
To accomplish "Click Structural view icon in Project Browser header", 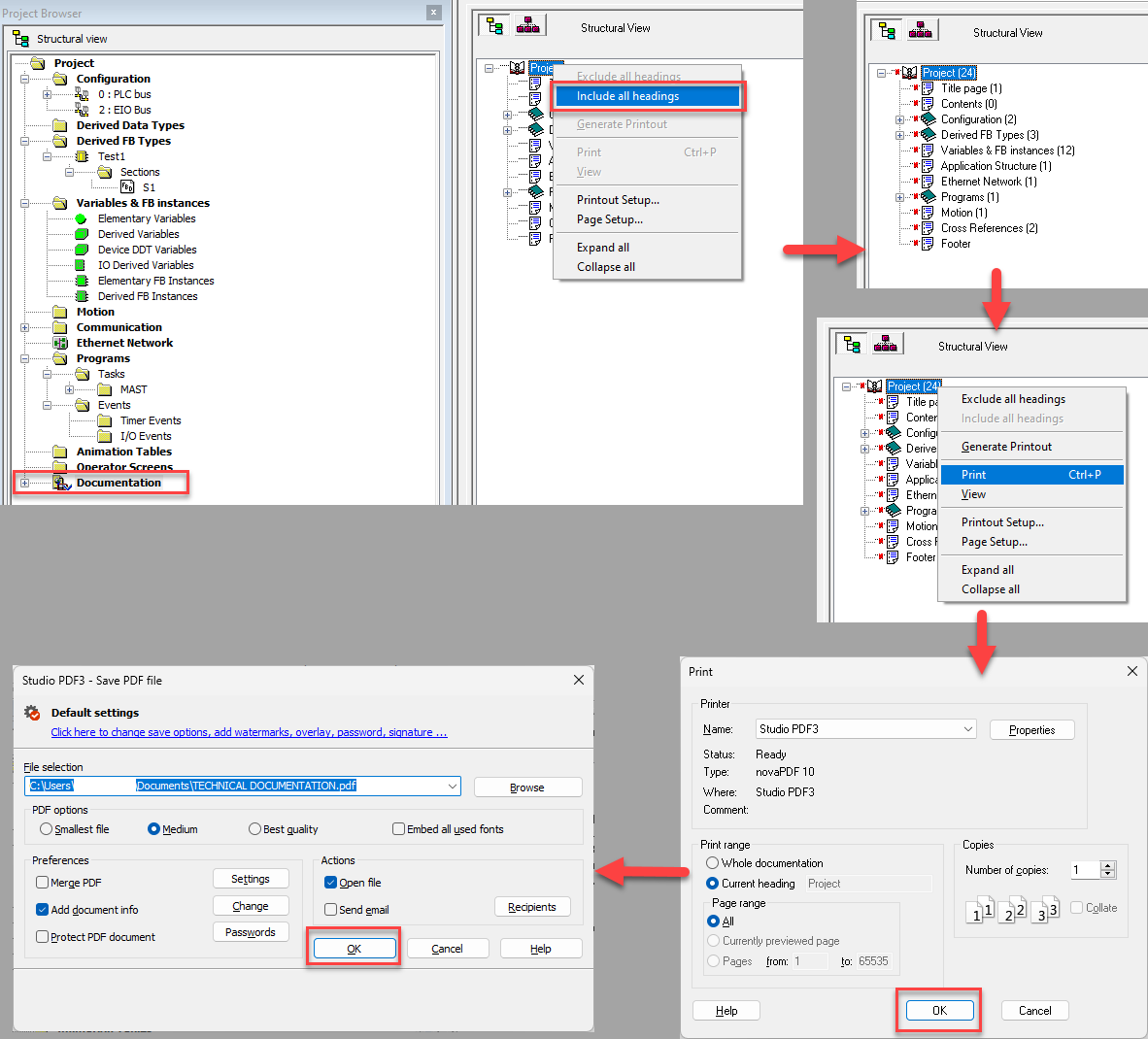I will click(x=20, y=39).
